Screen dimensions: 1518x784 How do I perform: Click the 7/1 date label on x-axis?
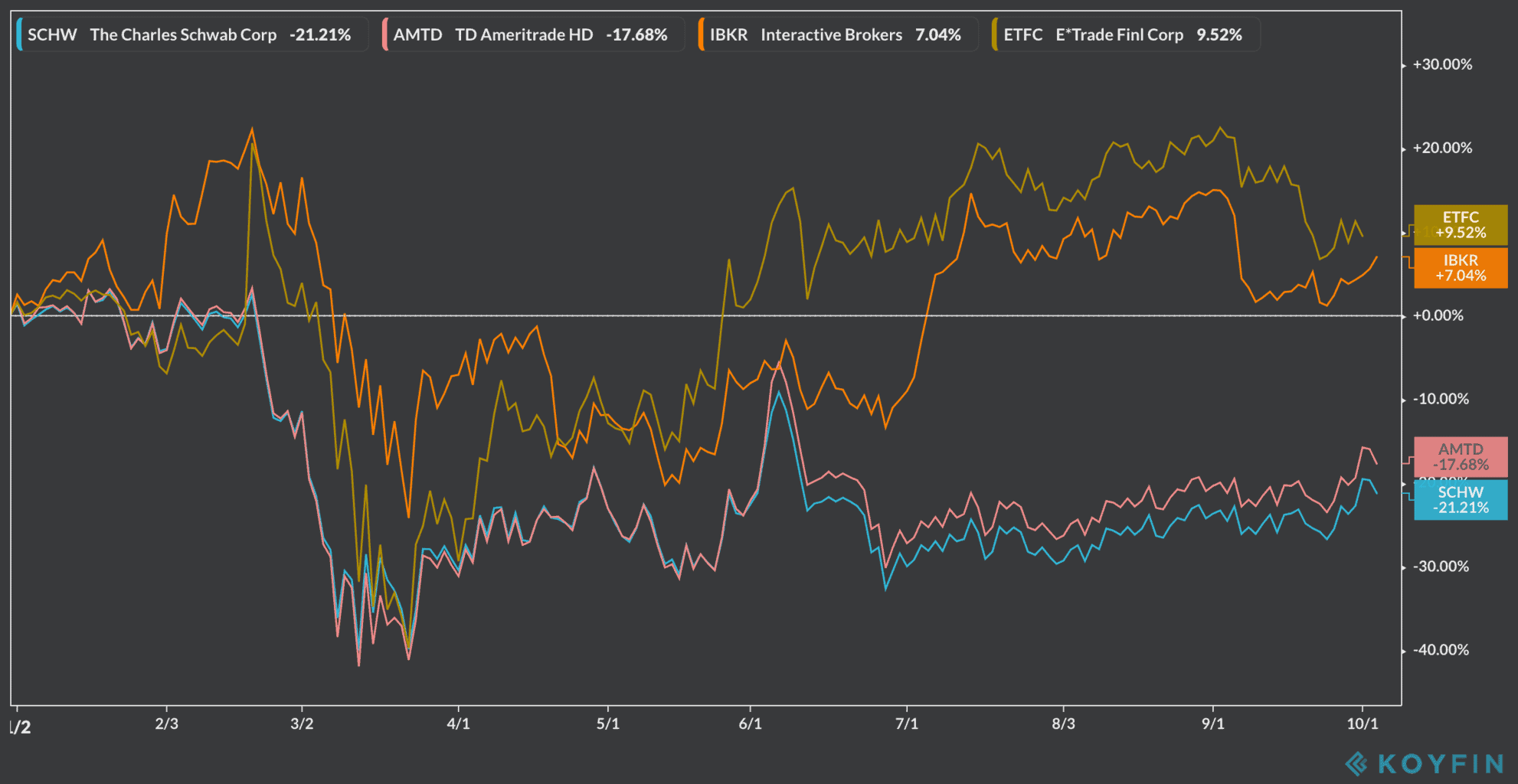(907, 724)
